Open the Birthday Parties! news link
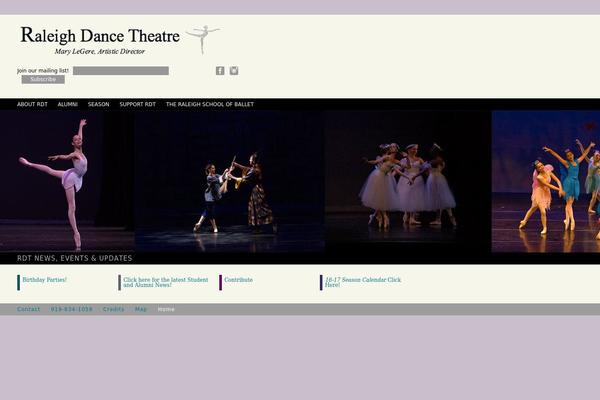 tap(44, 280)
